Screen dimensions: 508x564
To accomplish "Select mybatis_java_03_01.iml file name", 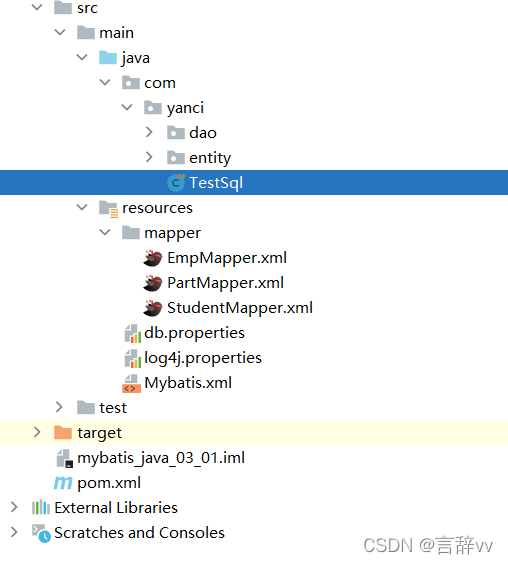I will 161,458.
